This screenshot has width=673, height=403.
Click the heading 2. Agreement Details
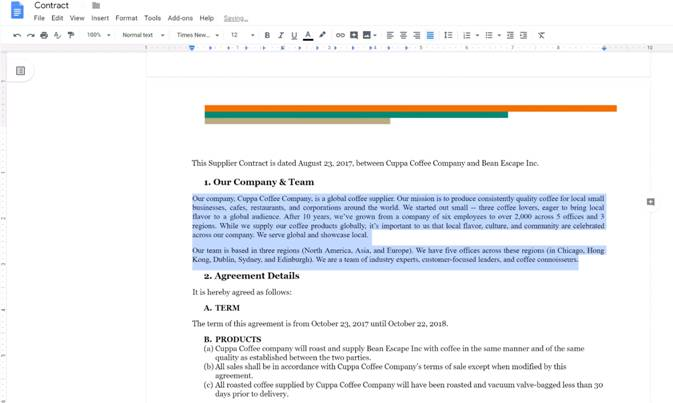click(252, 276)
